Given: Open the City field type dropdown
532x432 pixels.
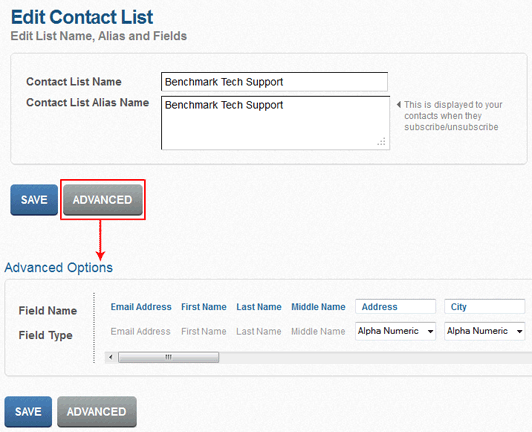Looking at the screenshot, I should 484,331.
